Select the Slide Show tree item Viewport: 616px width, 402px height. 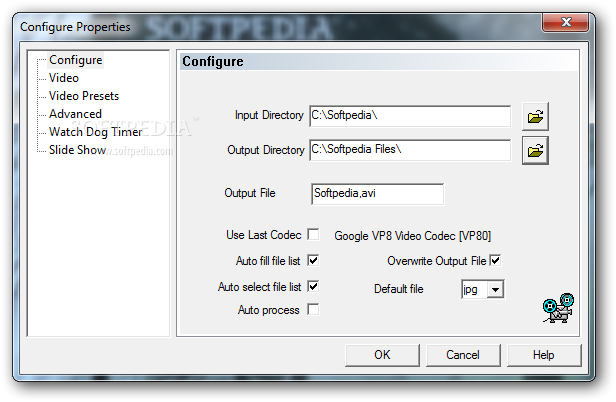pos(77,150)
